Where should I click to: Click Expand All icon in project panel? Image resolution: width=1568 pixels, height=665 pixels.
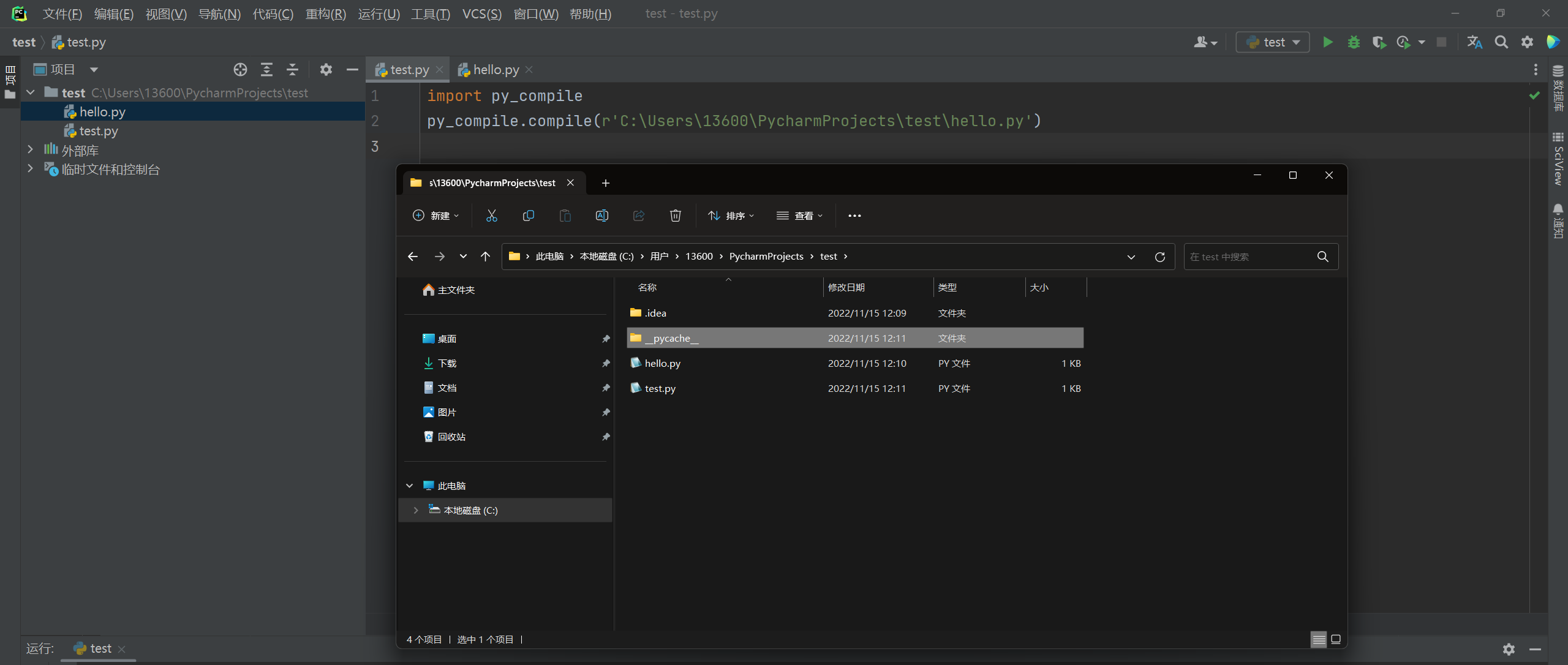pos(266,70)
